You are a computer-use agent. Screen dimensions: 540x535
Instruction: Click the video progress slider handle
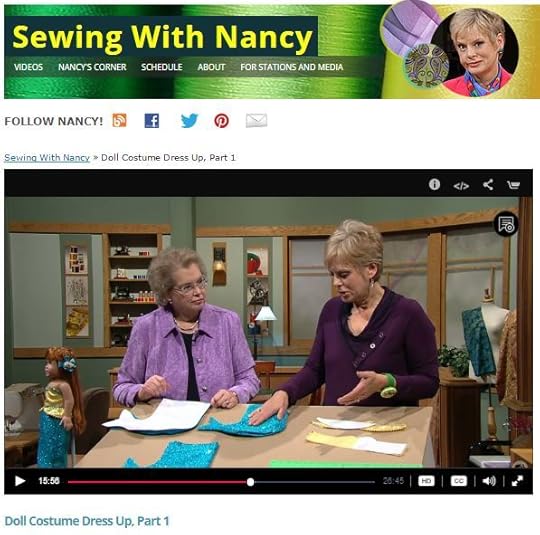tap(250, 482)
